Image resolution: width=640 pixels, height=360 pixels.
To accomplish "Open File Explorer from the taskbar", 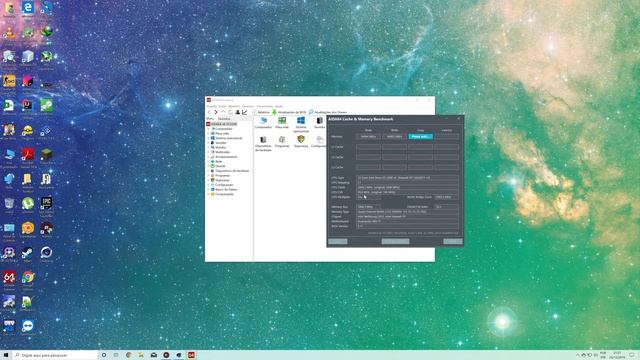I will [x=141, y=355].
